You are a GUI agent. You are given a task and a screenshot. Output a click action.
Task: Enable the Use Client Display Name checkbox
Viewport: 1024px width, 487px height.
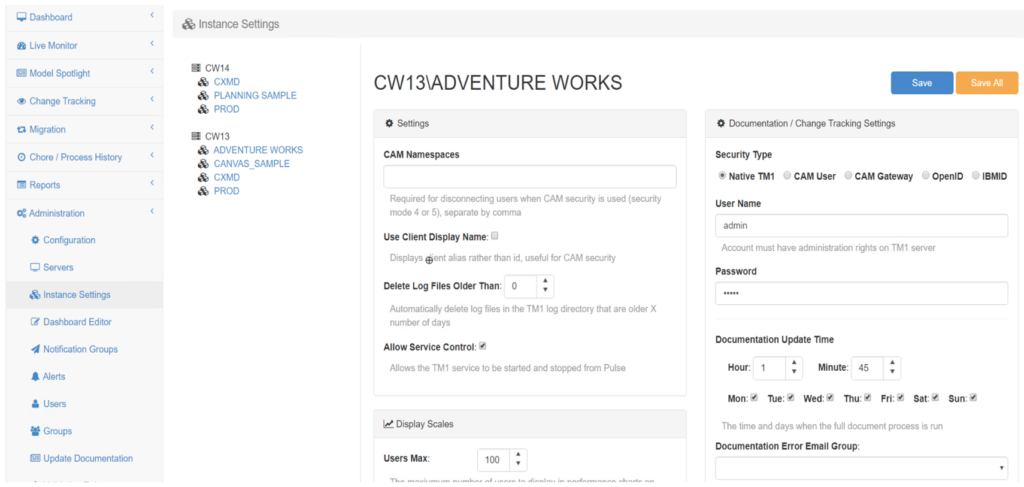pos(494,236)
